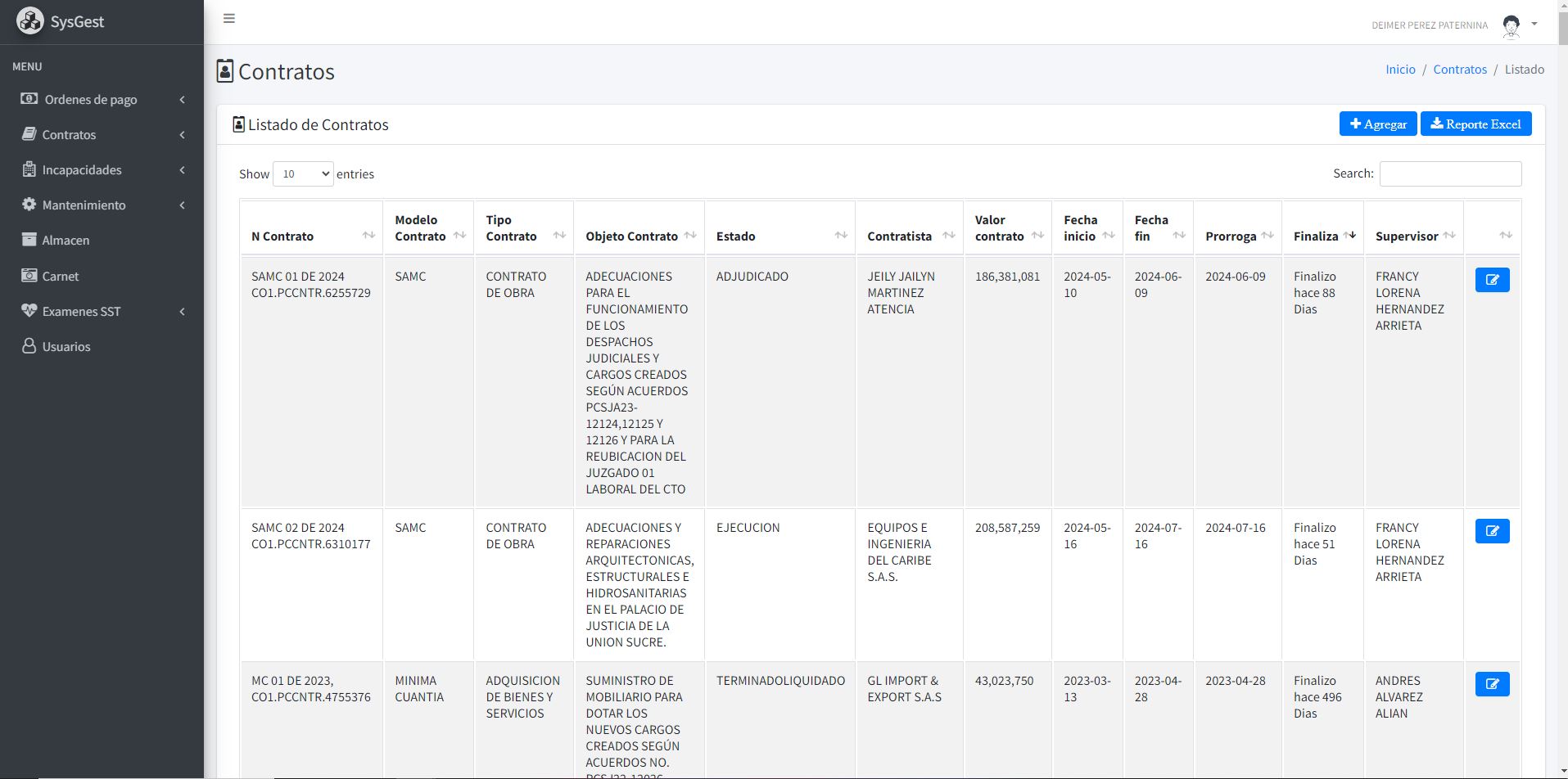Open Carnet from the sidebar
Viewport: 1568px width, 779px height.
click(61, 277)
